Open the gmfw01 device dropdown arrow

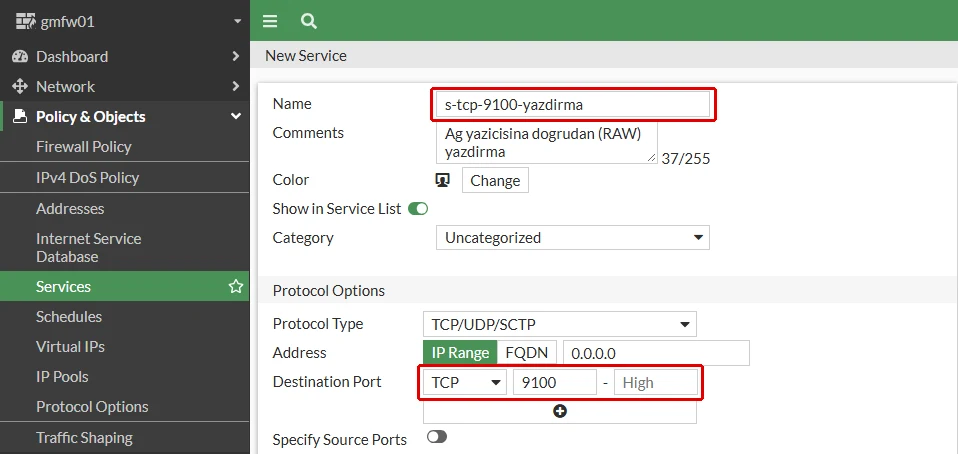point(238,22)
